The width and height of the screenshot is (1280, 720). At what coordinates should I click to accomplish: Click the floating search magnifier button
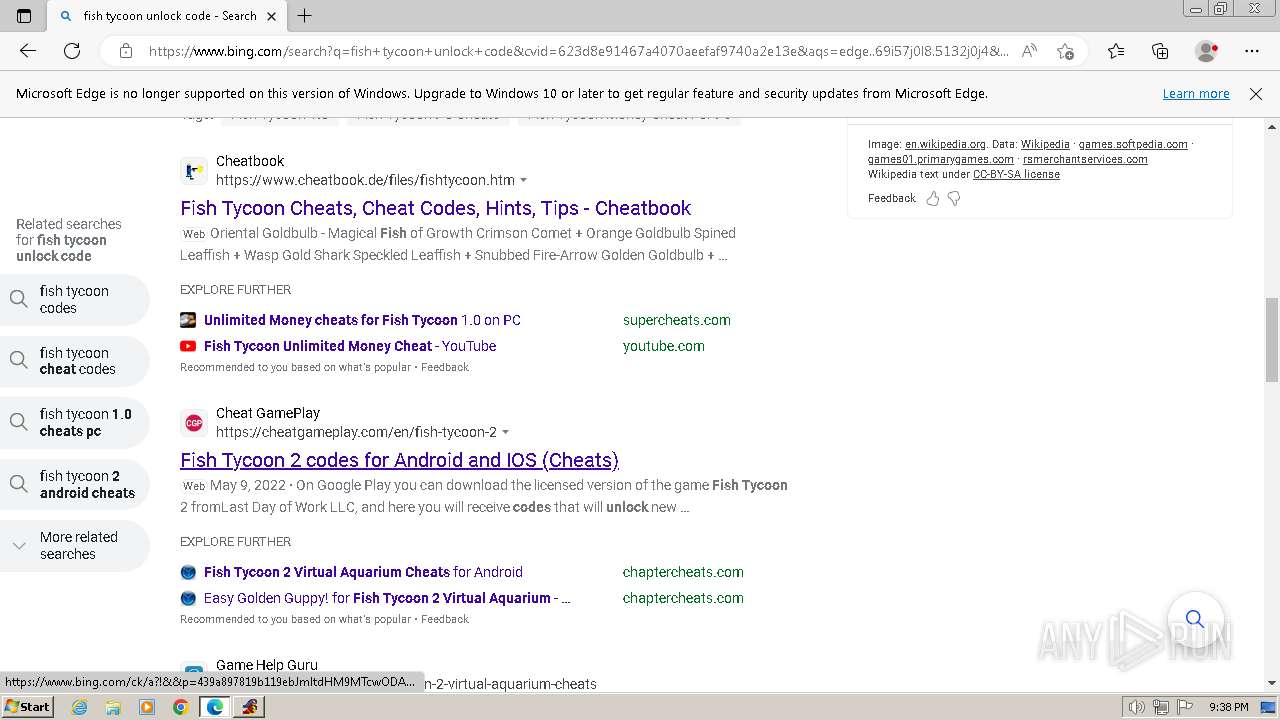click(x=1195, y=619)
